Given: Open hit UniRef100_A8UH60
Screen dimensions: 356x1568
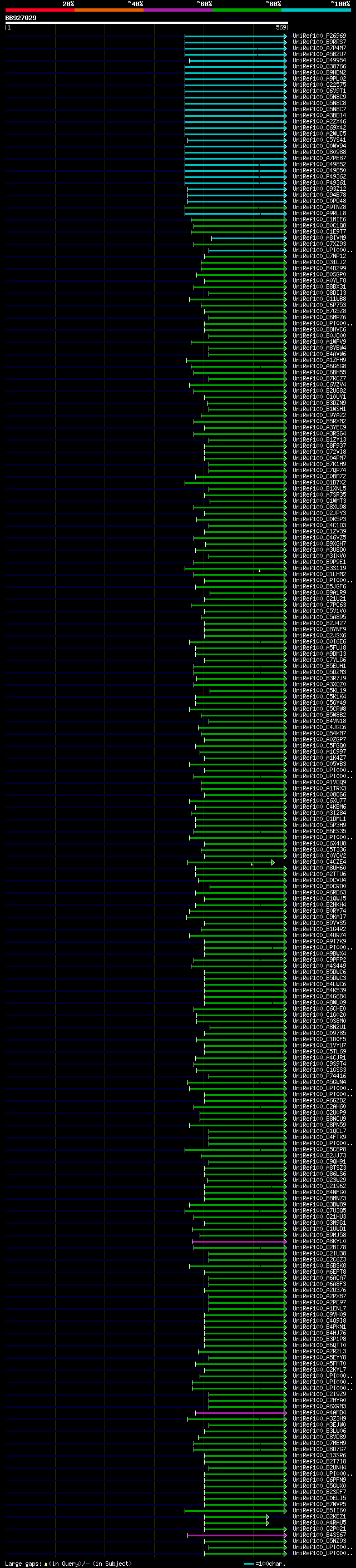Looking at the screenshot, I should point(319,868).
